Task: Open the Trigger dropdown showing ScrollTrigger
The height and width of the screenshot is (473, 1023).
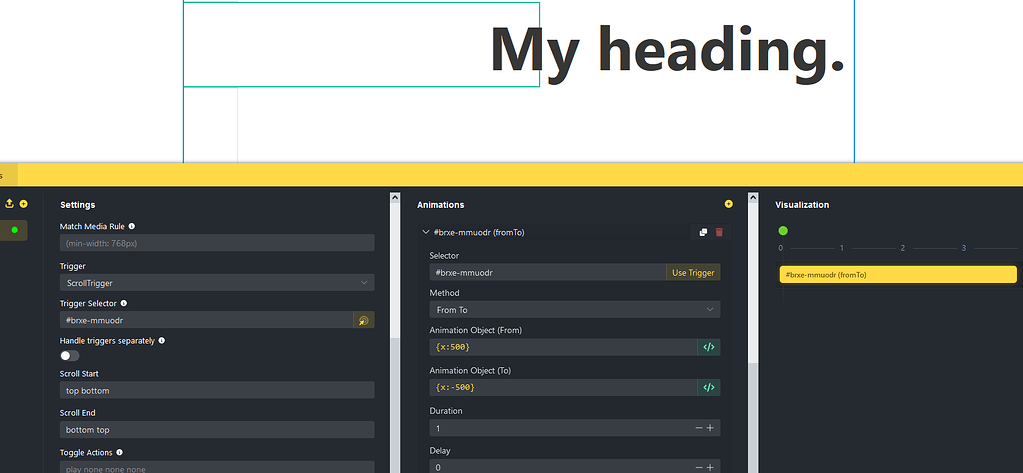Action: 217,283
